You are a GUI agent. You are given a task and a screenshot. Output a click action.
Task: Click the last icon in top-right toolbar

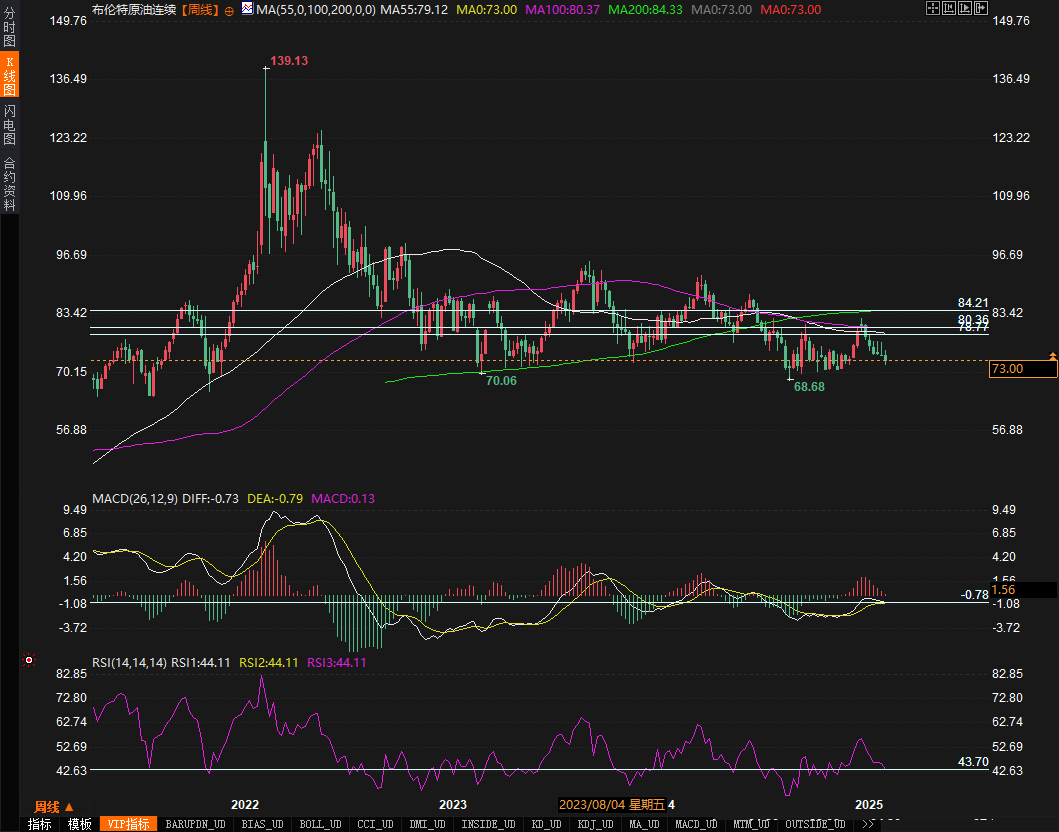pyautogui.click(x=981, y=9)
